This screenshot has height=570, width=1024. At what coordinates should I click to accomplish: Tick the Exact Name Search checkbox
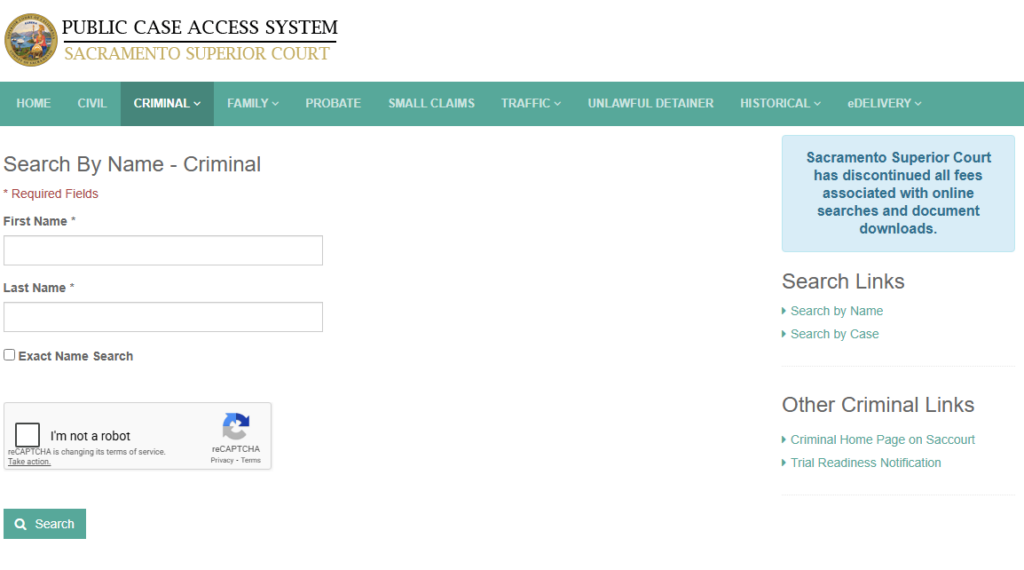click(10, 355)
